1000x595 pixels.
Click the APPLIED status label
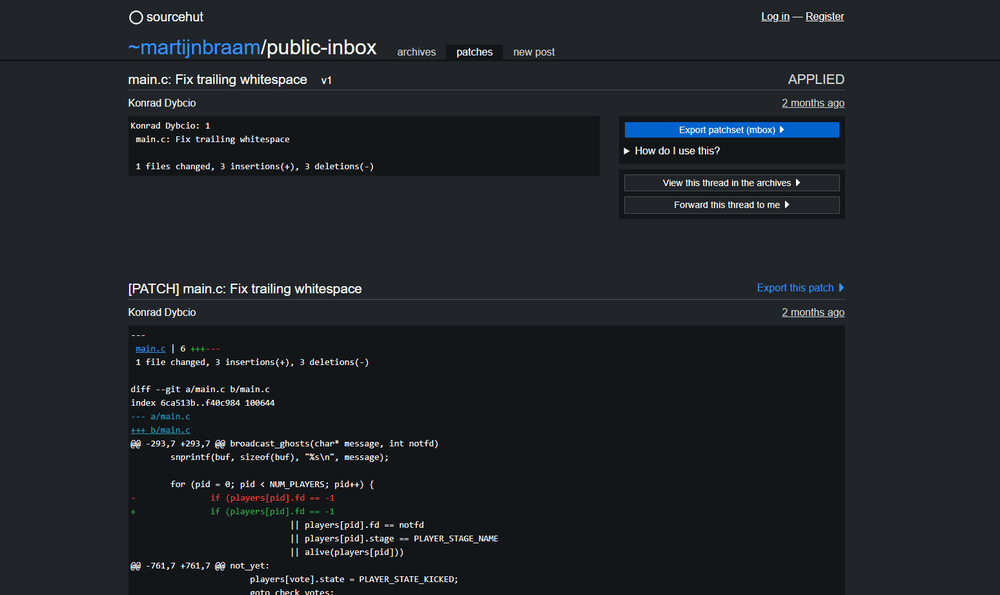pyautogui.click(x=816, y=80)
